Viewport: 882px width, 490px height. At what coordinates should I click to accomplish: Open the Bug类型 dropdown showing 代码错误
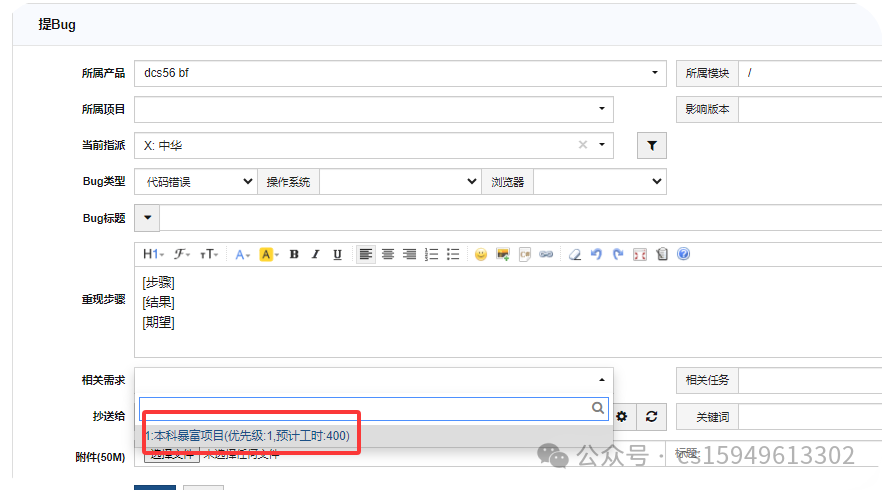196,182
